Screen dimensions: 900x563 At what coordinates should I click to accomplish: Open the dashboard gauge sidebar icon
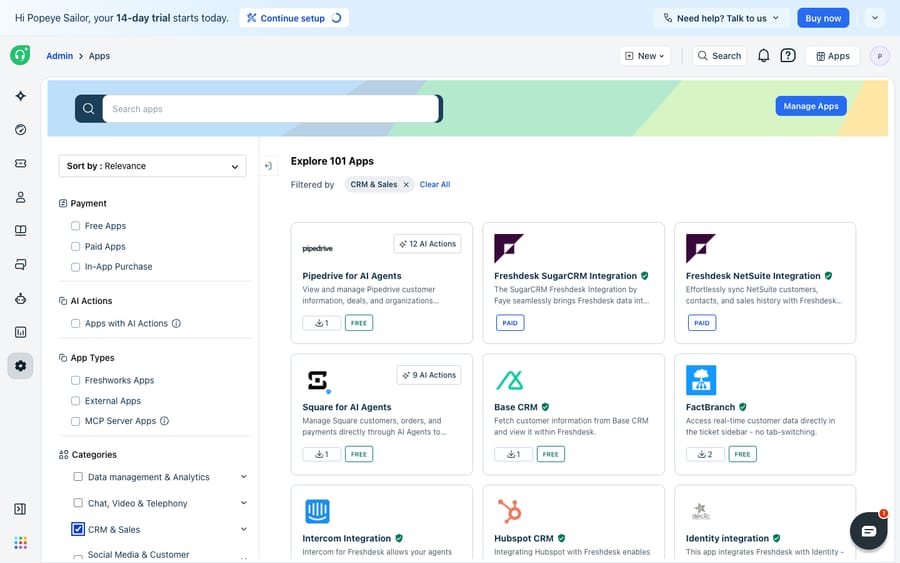21,130
